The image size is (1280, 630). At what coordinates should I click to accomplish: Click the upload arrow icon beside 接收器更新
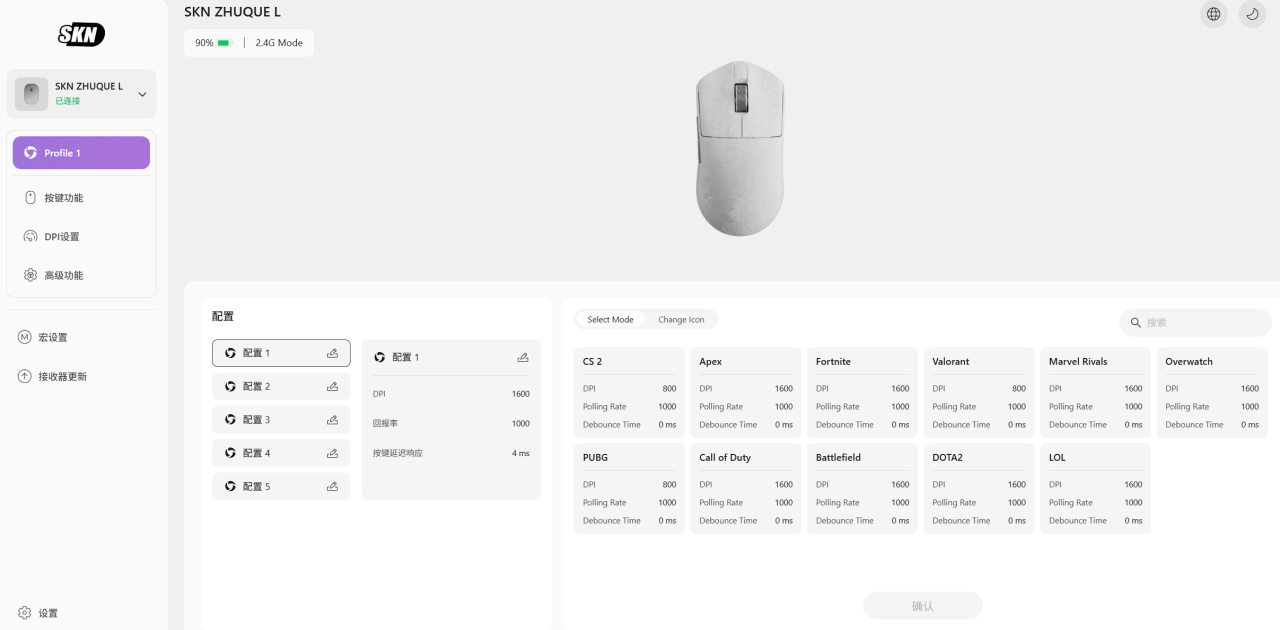click(25, 376)
